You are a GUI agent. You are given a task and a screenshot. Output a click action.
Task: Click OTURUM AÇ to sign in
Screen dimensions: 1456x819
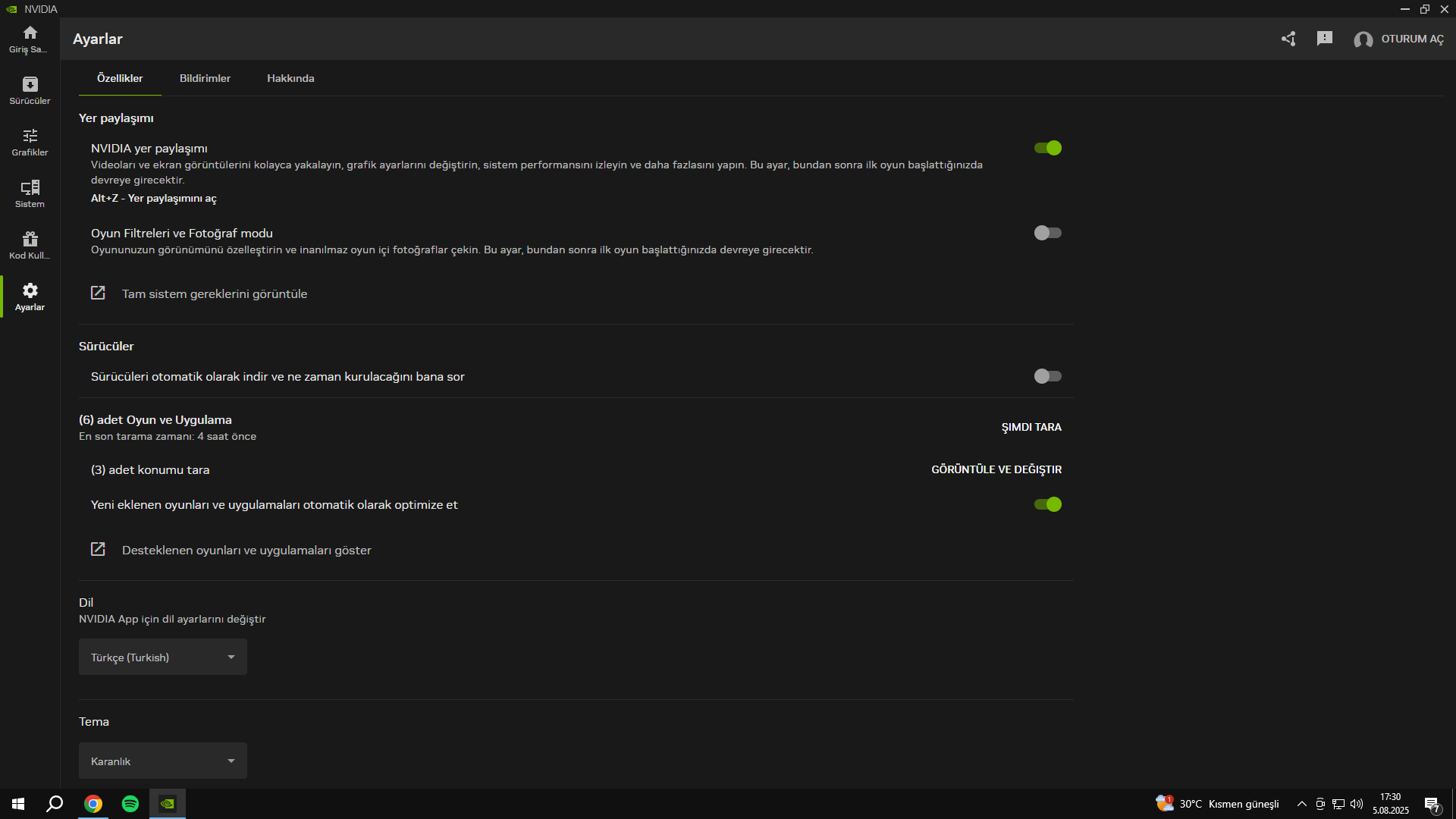tap(1411, 39)
